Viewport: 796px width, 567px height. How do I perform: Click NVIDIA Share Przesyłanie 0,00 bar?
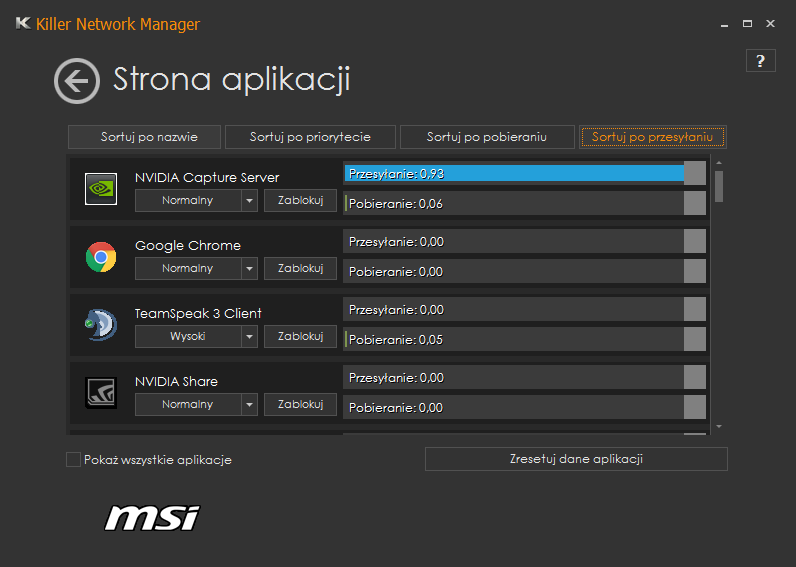pos(524,378)
